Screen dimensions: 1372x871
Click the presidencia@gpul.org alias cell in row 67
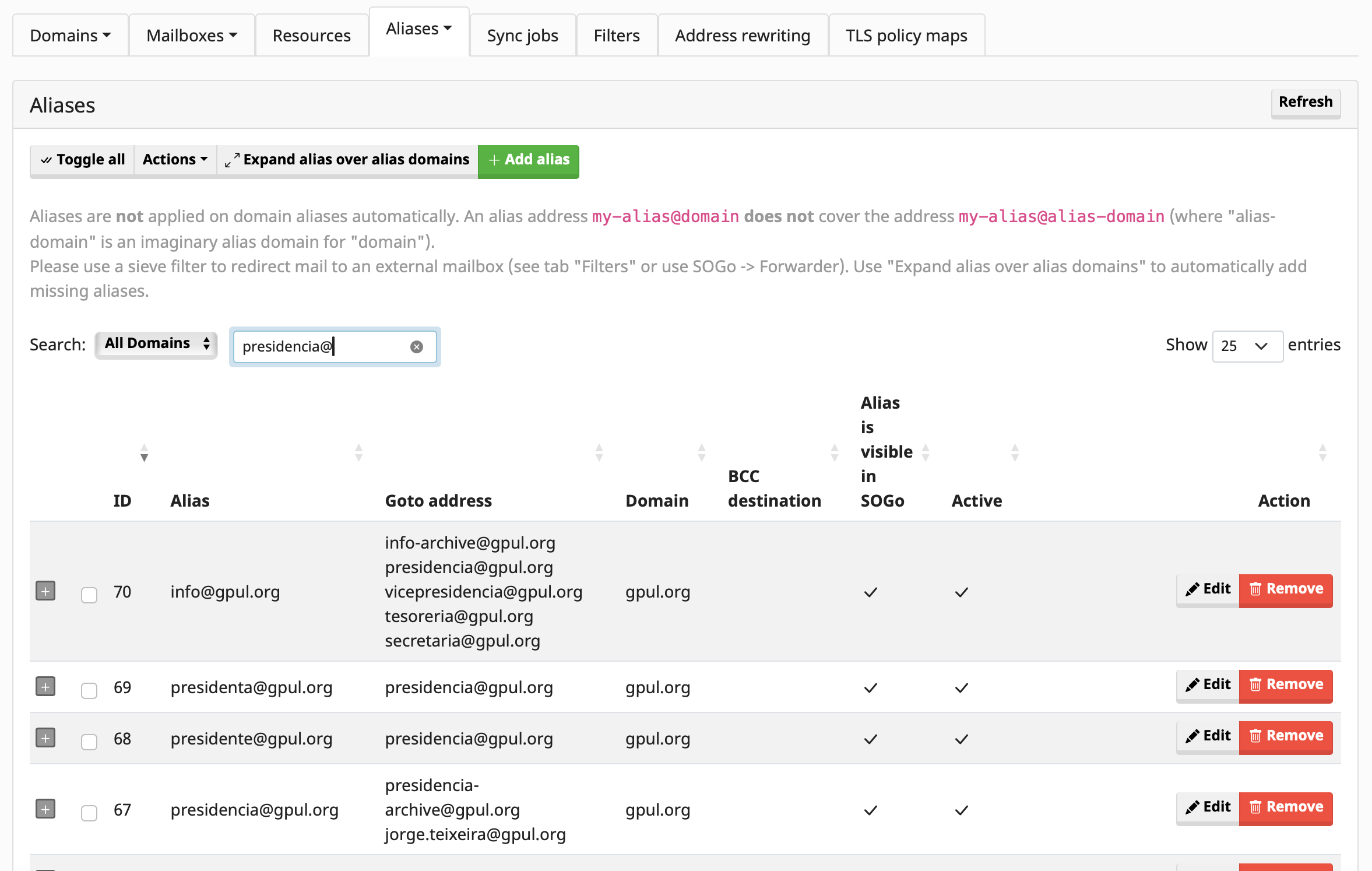(x=254, y=810)
